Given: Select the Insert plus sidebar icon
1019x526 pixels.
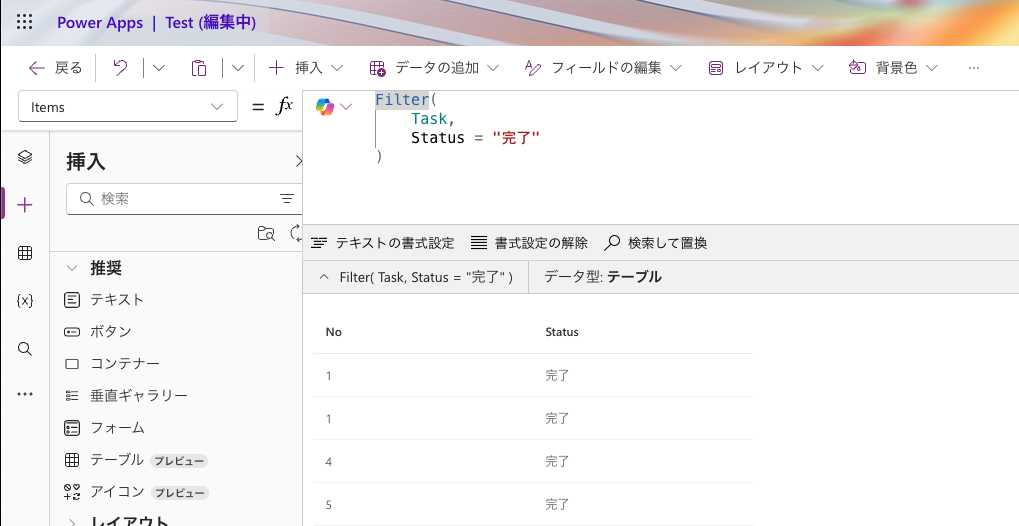Looking at the screenshot, I should tap(25, 205).
